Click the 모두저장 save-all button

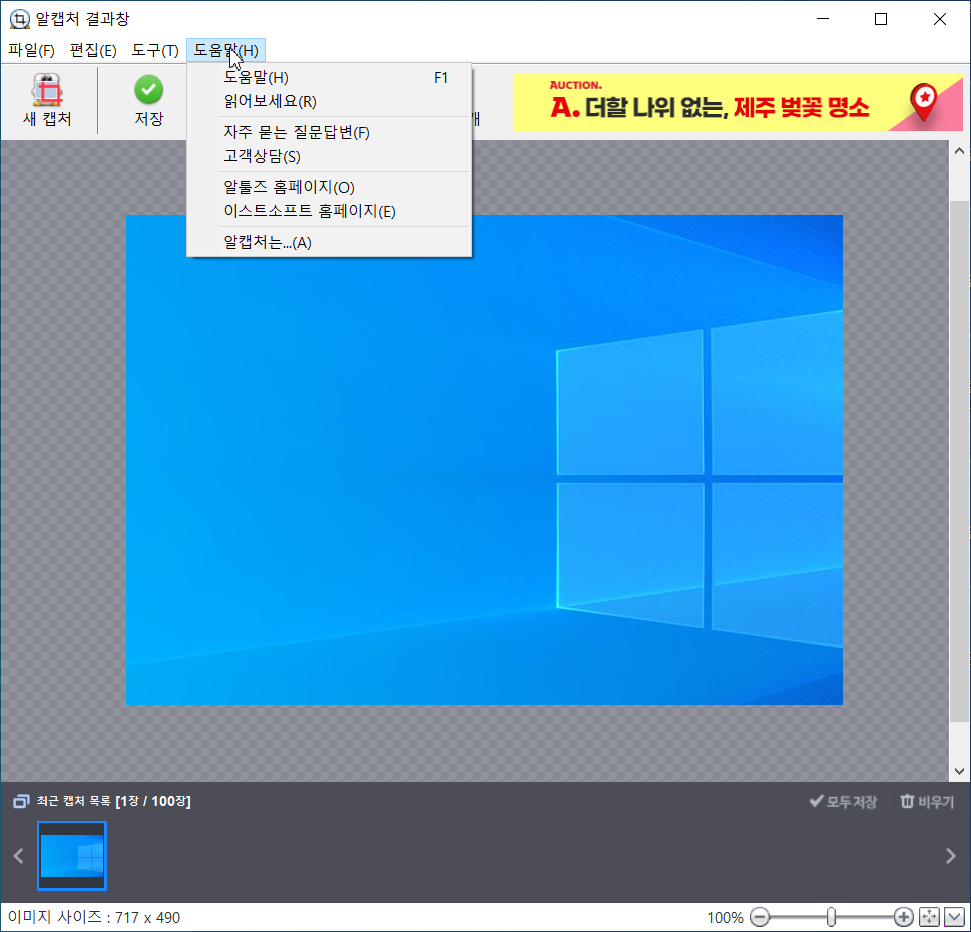click(843, 801)
